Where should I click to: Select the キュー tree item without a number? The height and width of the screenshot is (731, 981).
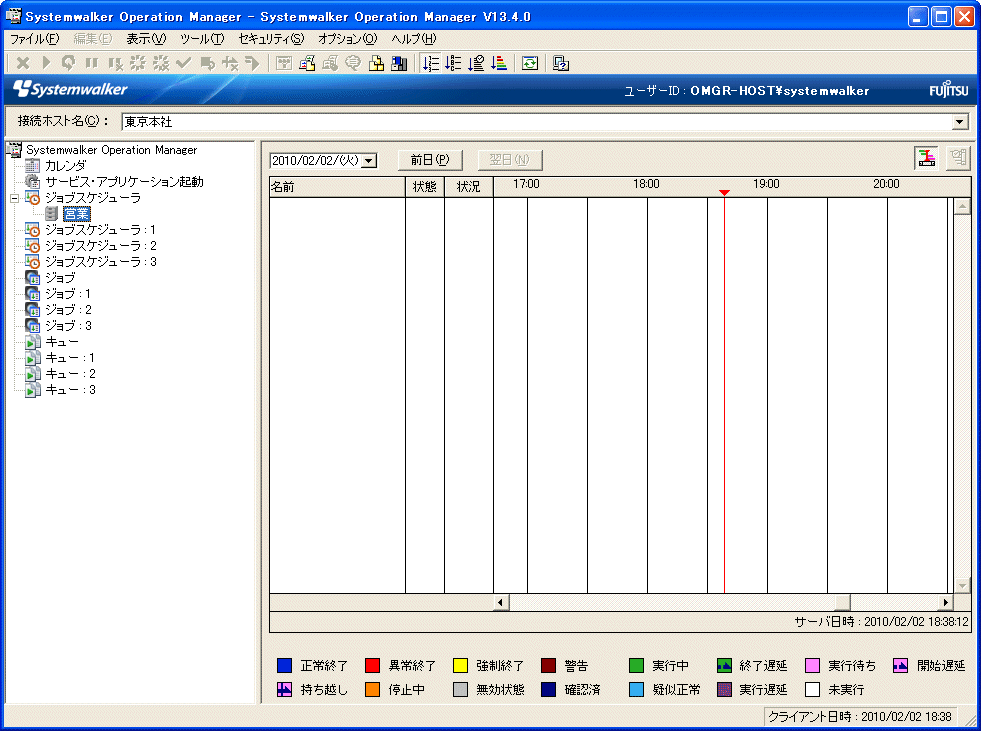pos(62,342)
